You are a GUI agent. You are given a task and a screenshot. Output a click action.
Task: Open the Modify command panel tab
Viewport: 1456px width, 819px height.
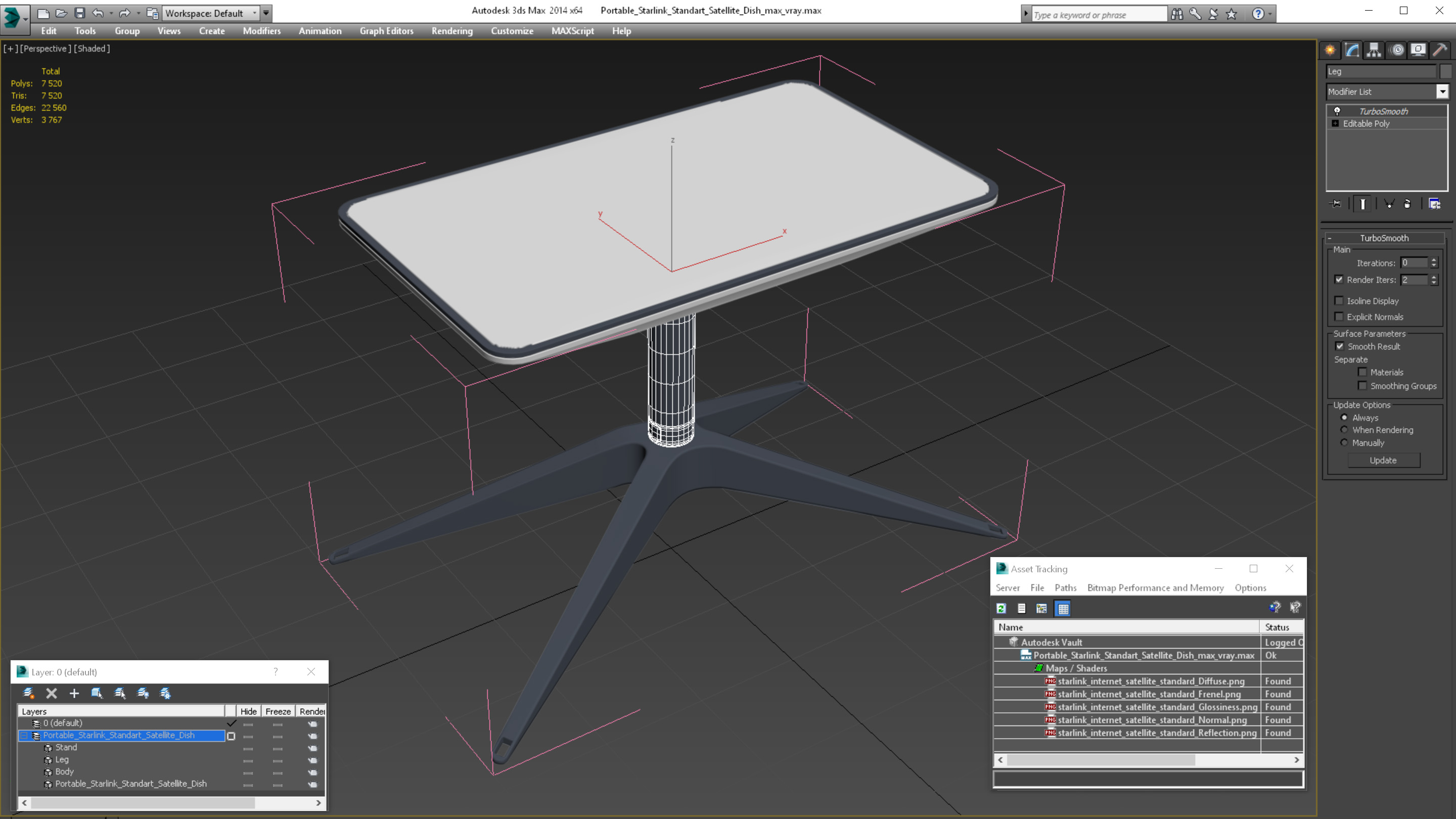[1352, 51]
